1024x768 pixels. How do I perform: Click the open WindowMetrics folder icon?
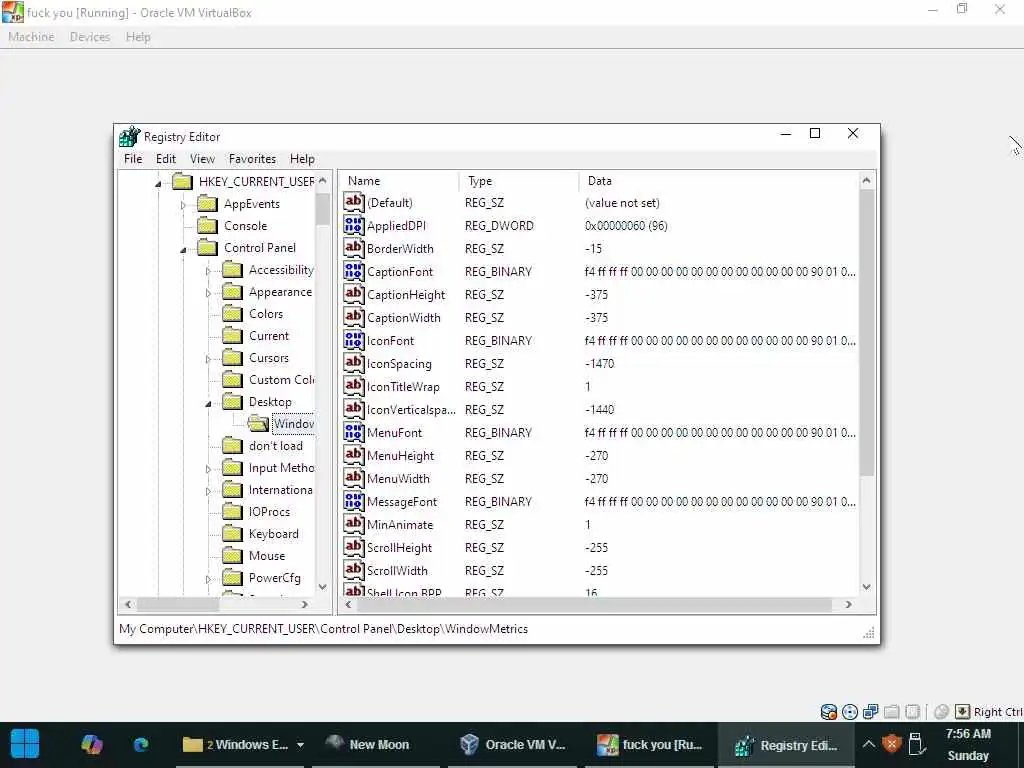pyautogui.click(x=258, y=424)
